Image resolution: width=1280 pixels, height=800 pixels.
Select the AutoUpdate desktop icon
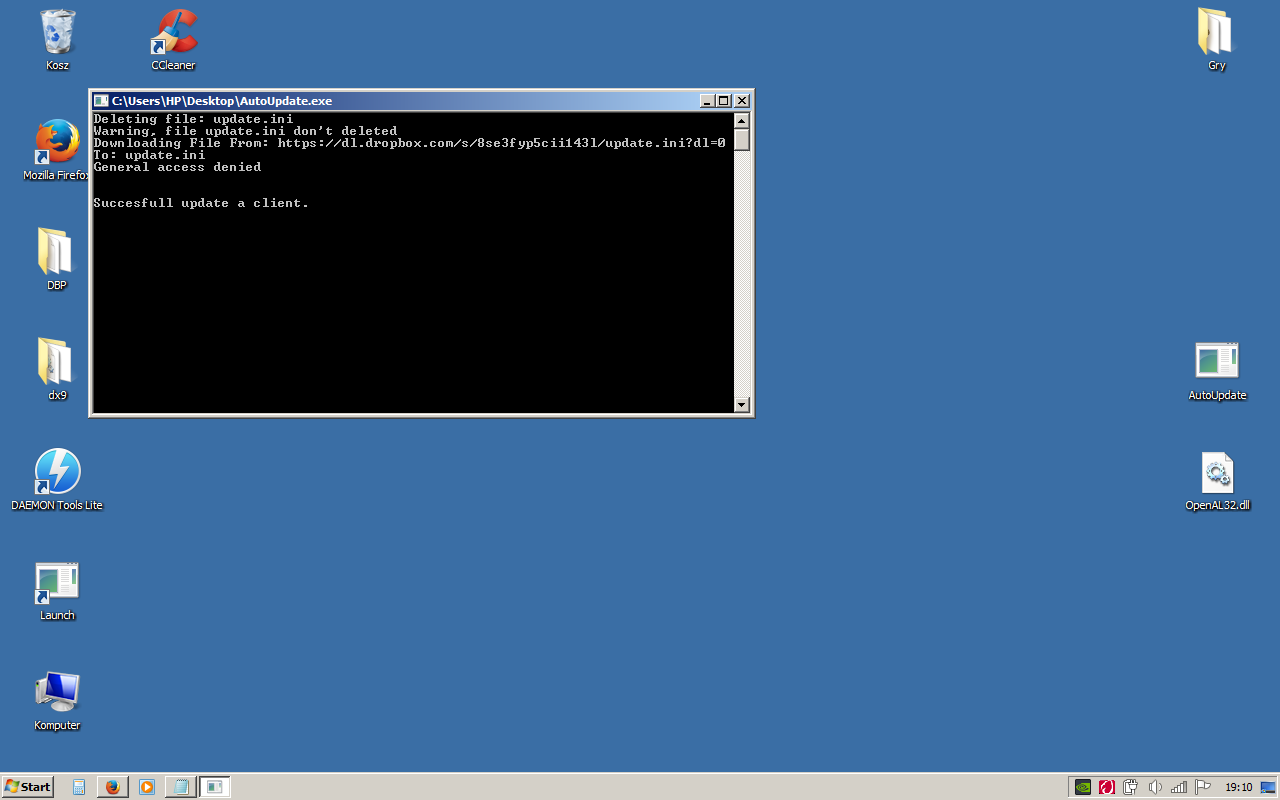coord(1217,363)
